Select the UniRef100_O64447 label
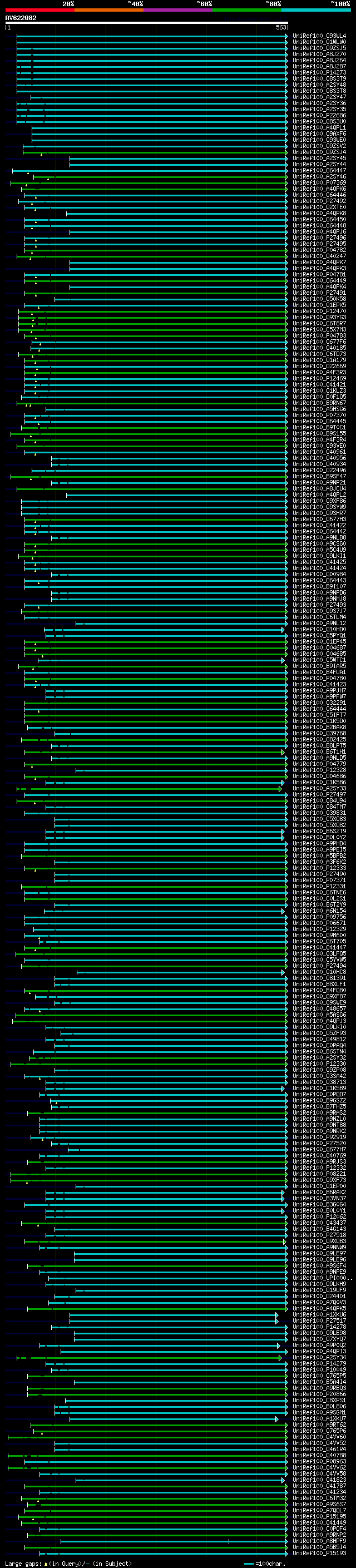Image resolution: width=356 pixels, height=1568 pixels. click(x=319, y=170)
